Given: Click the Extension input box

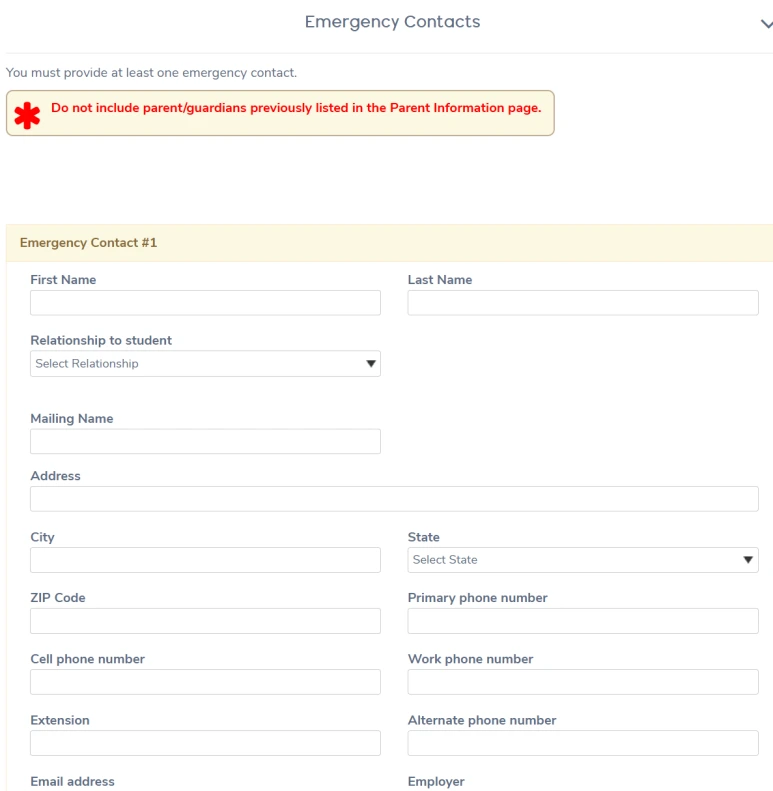Looking at the screenshot, I should 205,743.
